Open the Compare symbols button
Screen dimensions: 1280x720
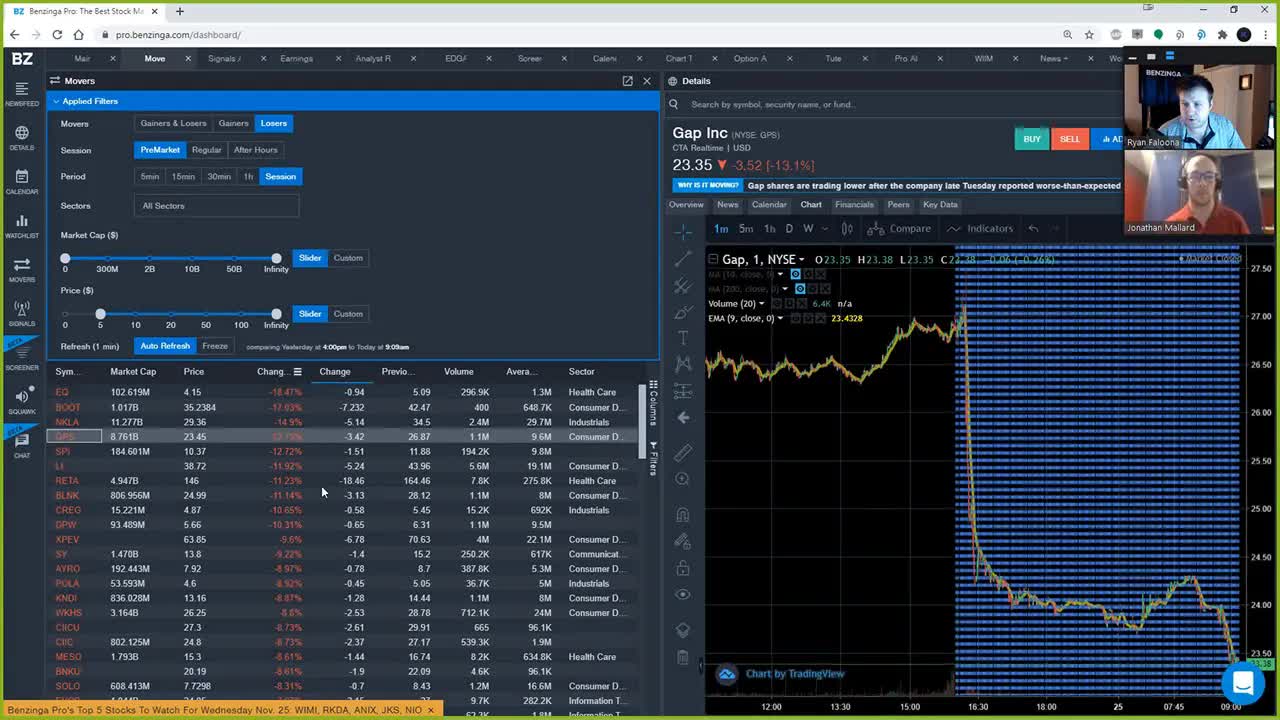coord(900,229)
